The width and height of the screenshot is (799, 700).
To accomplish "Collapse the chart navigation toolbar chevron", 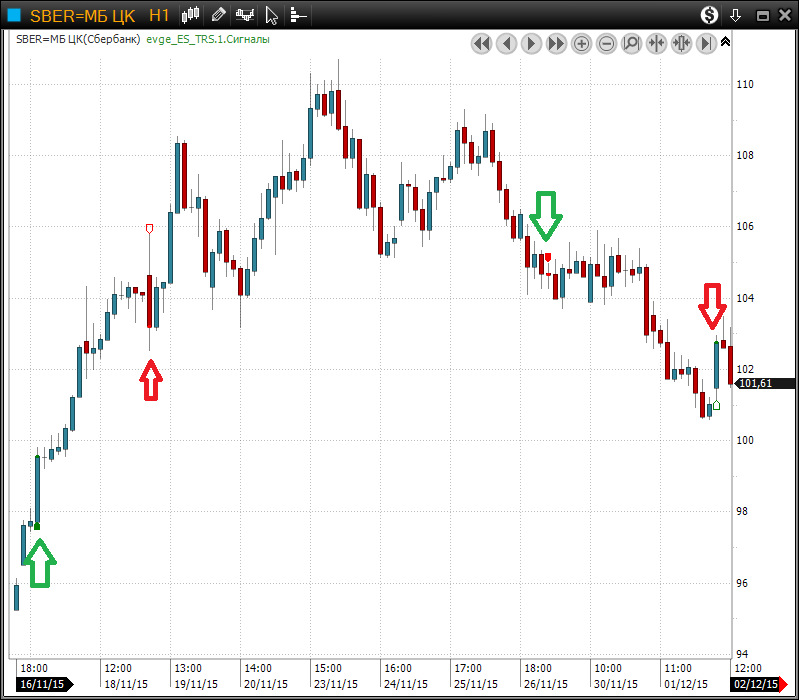I will coord(725,42).
